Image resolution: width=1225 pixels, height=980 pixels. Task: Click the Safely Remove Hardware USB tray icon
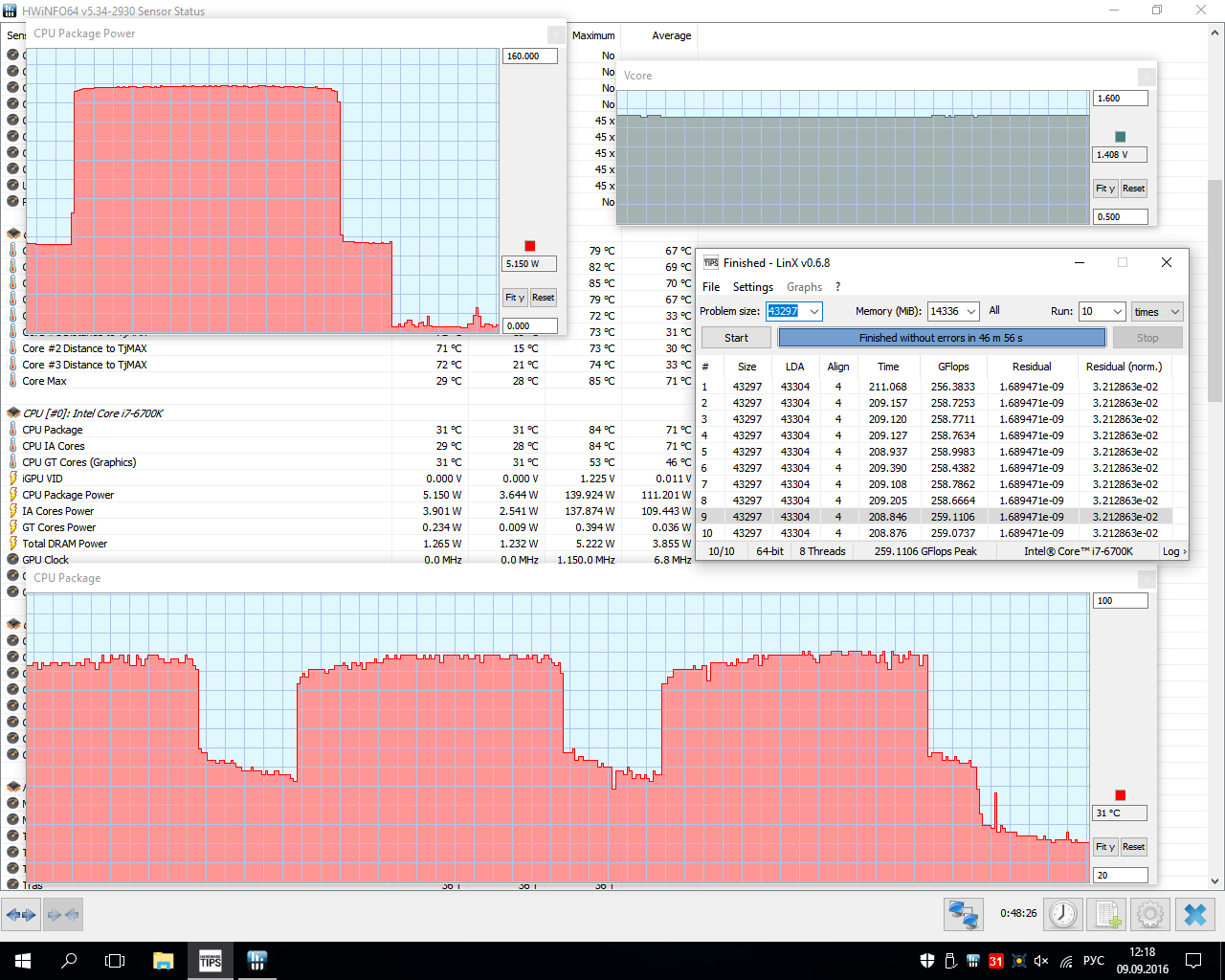[950, 961]
